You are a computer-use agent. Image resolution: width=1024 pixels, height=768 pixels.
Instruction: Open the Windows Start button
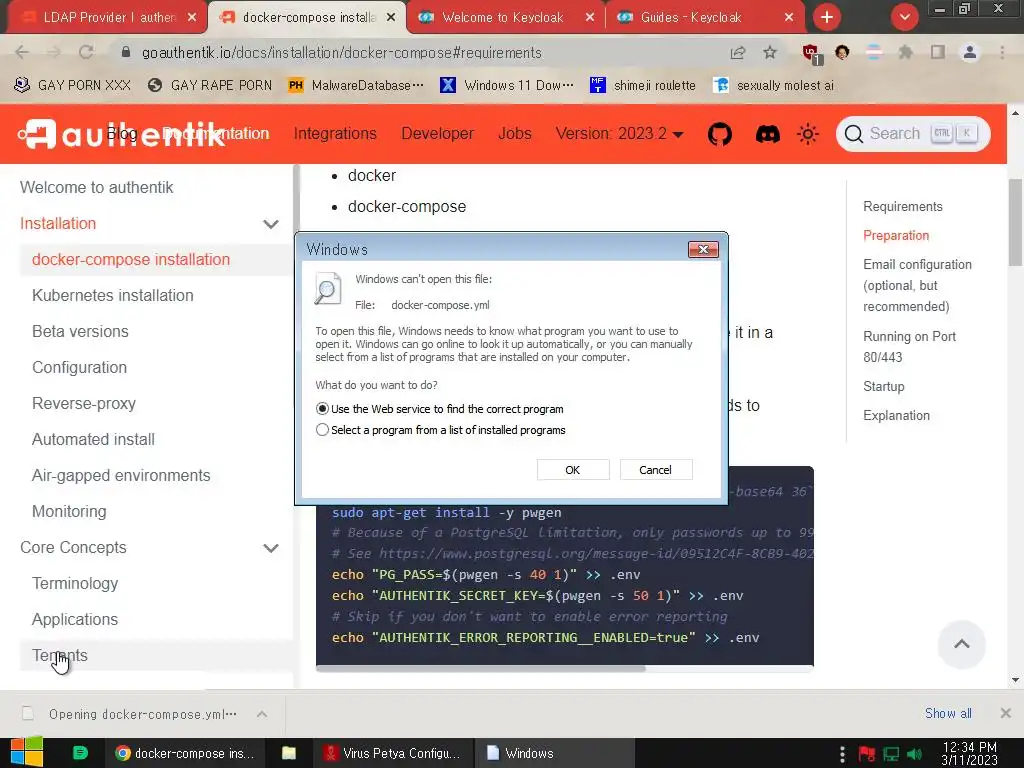tap(27, 752)
